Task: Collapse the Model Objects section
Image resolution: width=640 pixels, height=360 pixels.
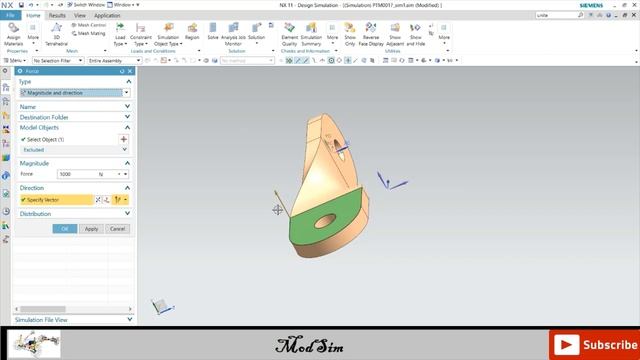Action: pos(127,127)
